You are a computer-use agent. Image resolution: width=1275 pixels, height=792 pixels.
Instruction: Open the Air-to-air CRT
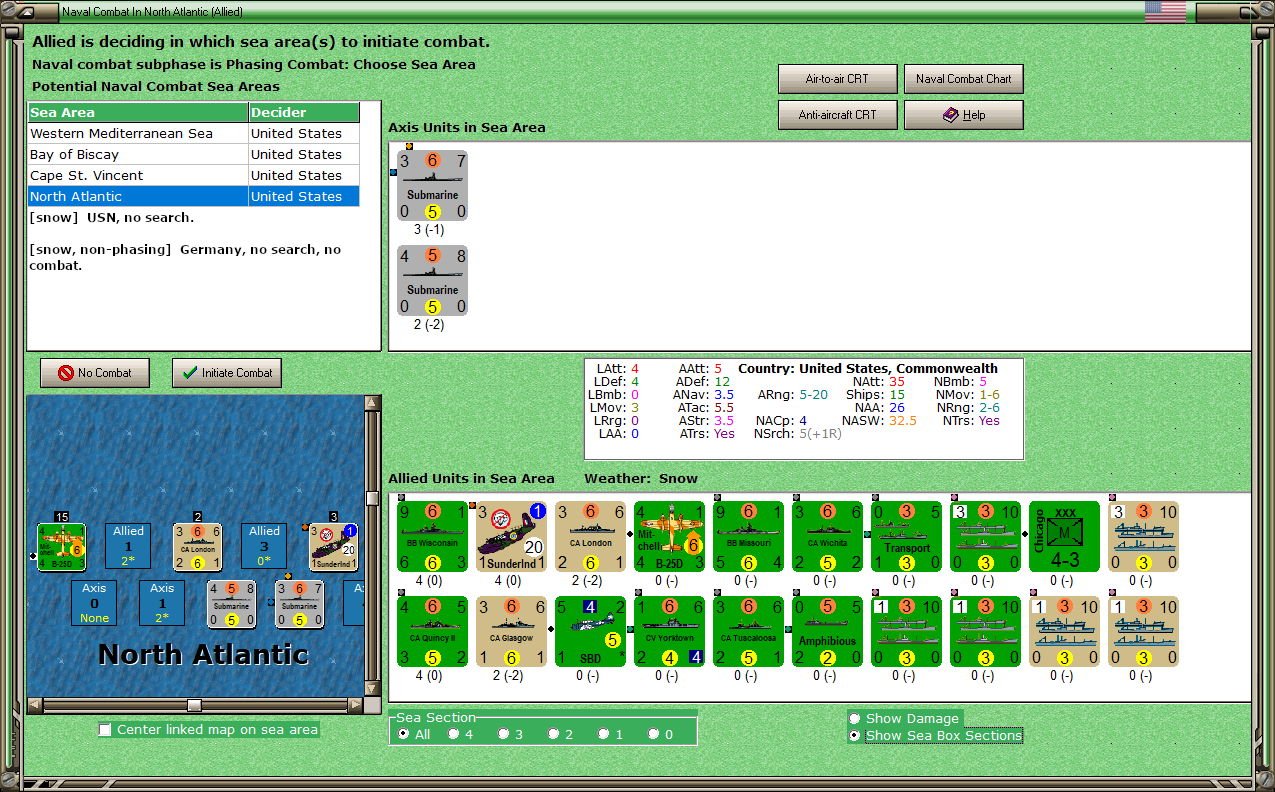(x=838, y=79)
